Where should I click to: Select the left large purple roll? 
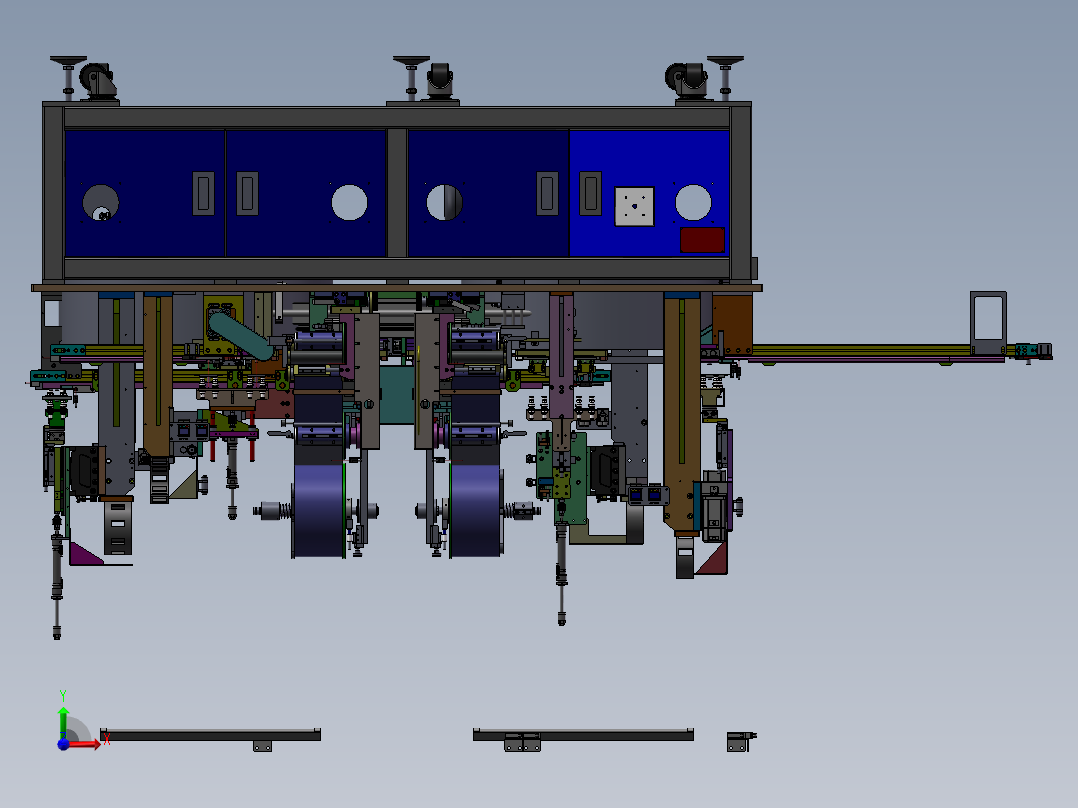coord(319,510)
